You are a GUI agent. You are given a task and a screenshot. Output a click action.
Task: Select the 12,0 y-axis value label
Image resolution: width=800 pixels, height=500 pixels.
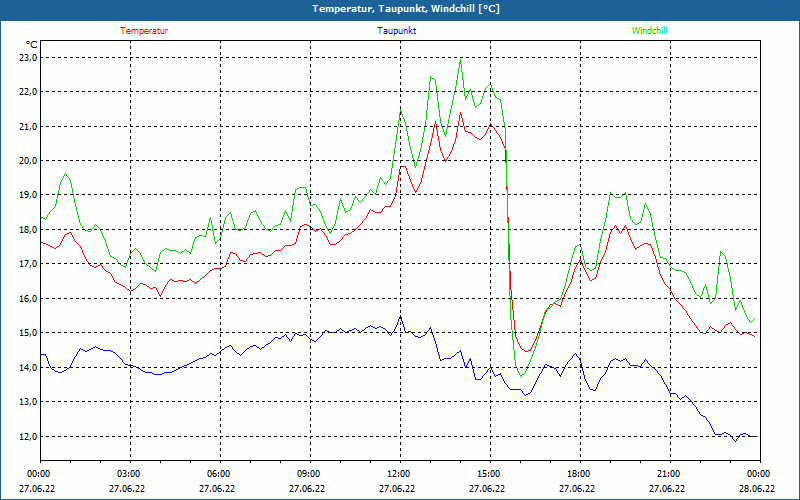(x=28, y=436)
